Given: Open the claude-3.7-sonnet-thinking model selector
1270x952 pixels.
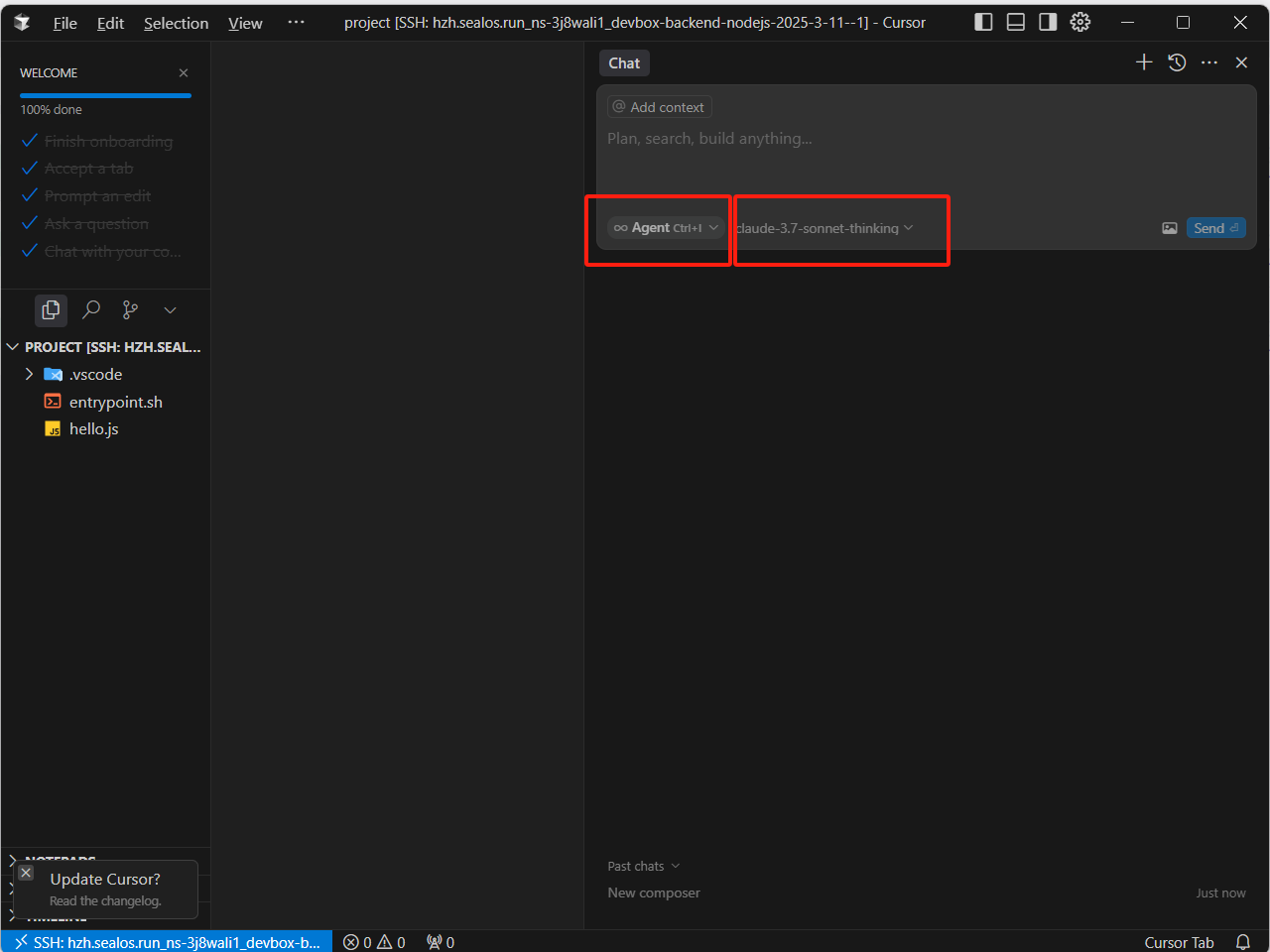Looking at the screenshot, I should pos(822,228).
